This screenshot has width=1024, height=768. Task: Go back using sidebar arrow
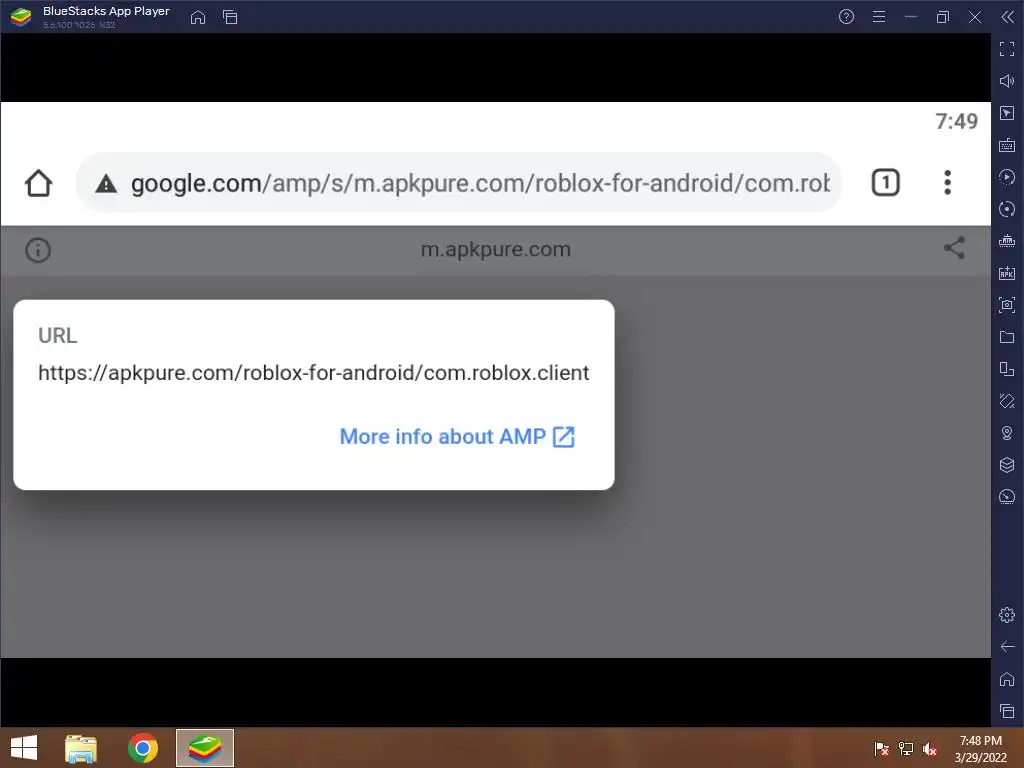point(1007,647)
